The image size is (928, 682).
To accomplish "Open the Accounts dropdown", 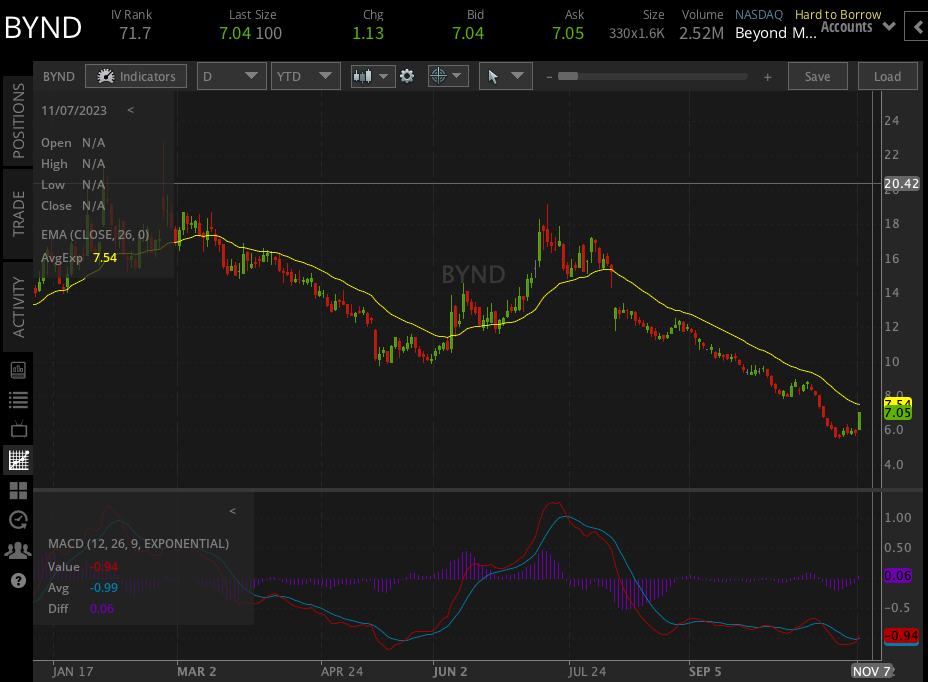I will [x=858, y=27].
